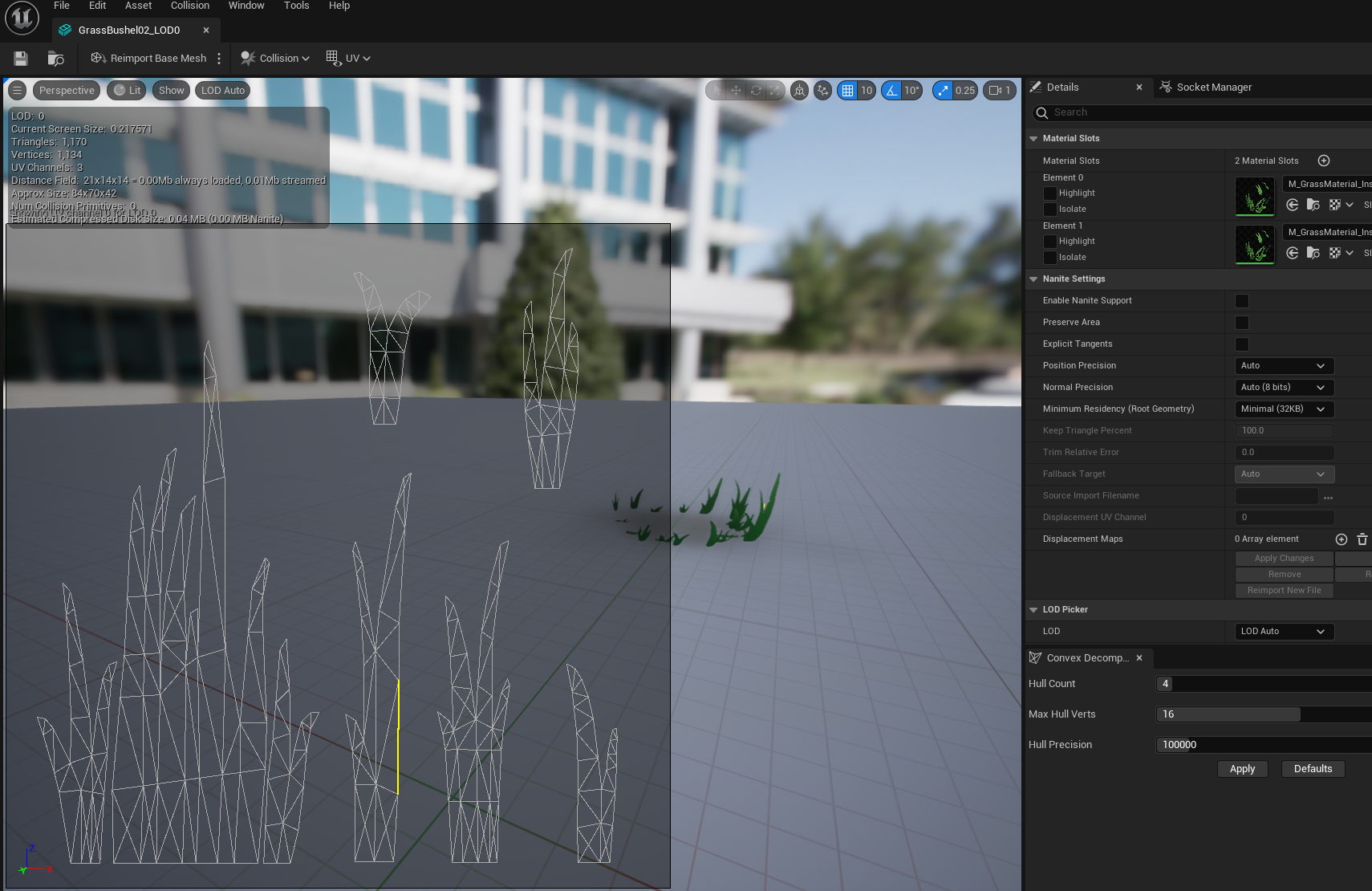Open the Collision menu in menu bar
The width and height of the screenshot is (1372, 891).
189,6
